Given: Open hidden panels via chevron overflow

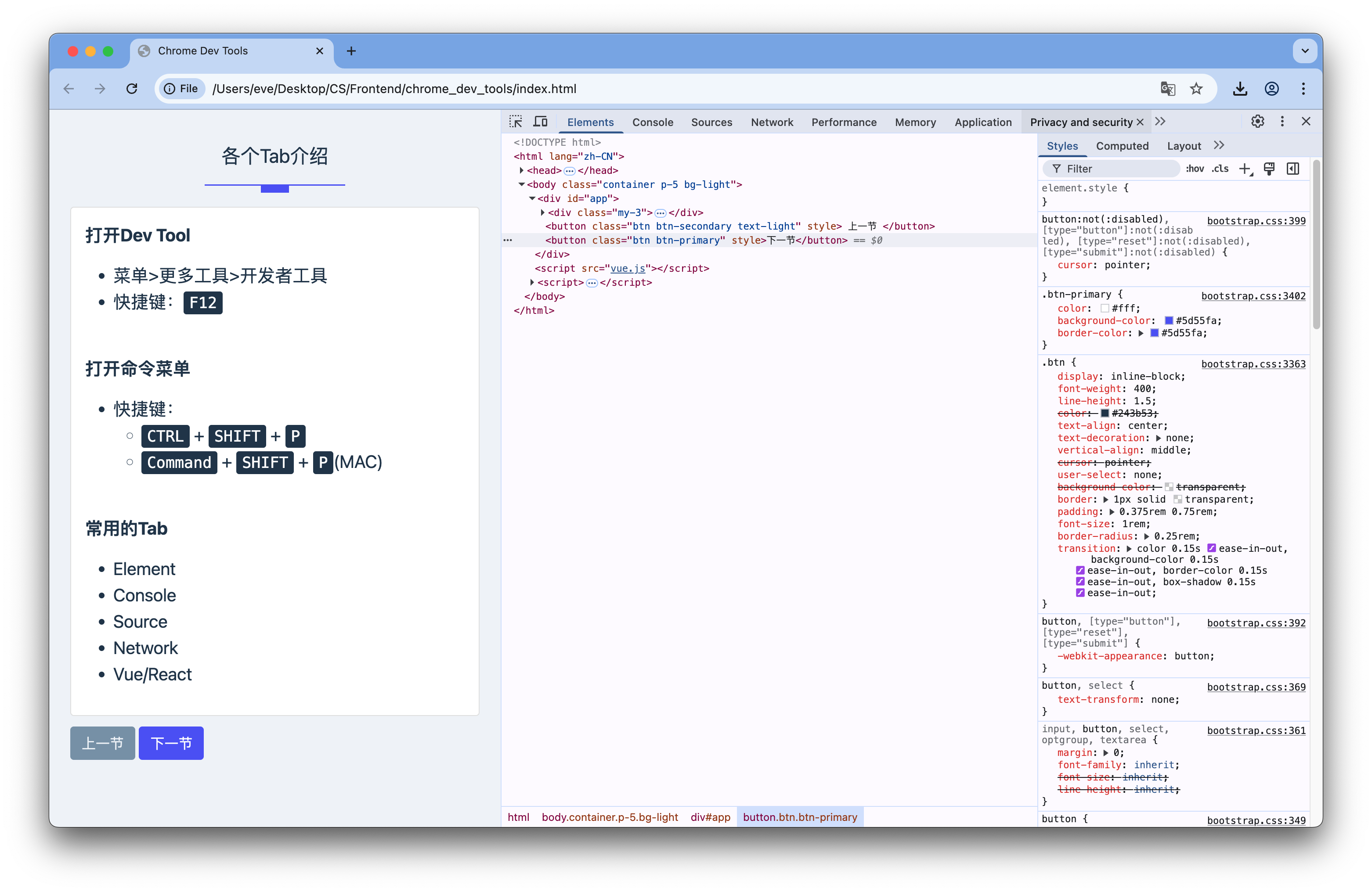Looking at the screenshot, I should pos(1160,121).
